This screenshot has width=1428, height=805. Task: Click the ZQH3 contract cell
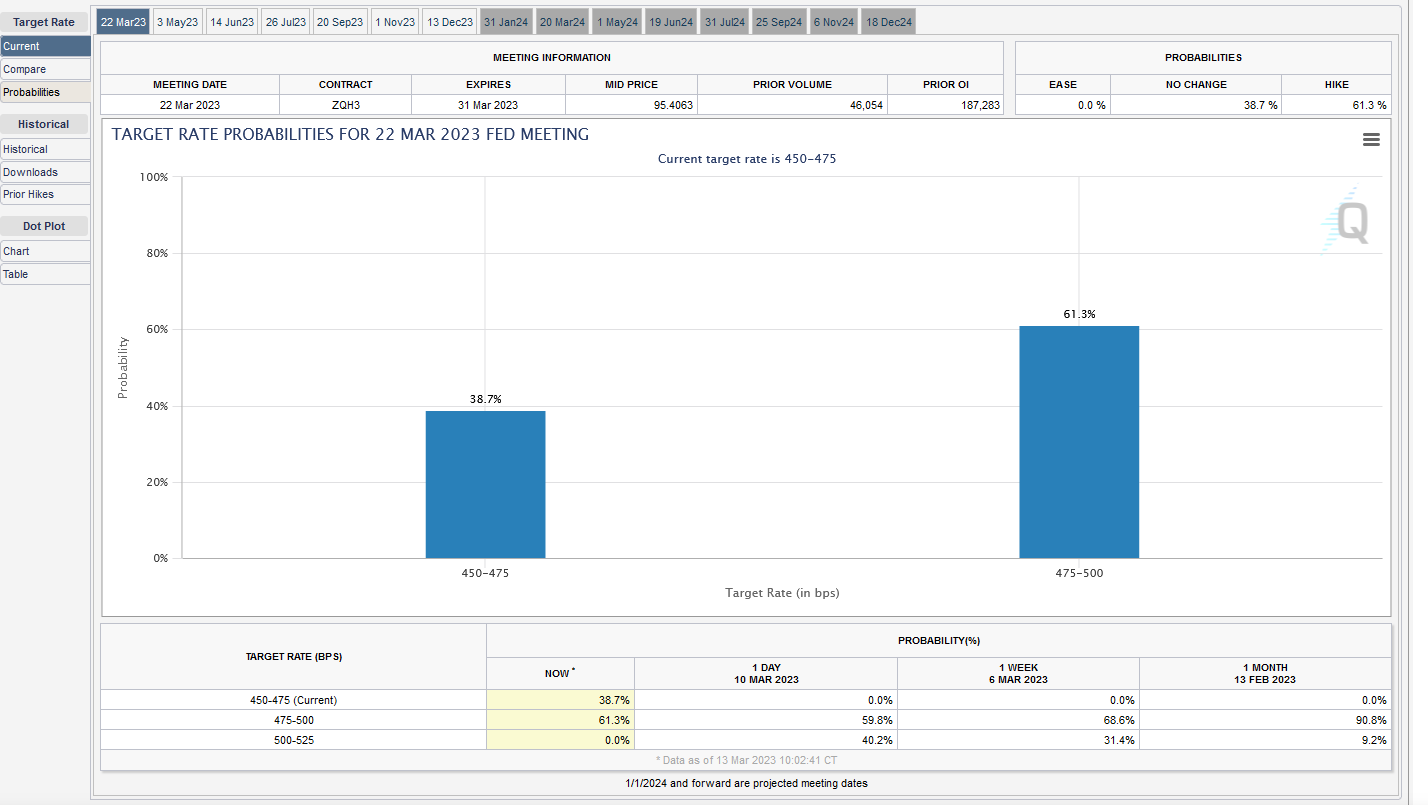(x=345, y=105)
